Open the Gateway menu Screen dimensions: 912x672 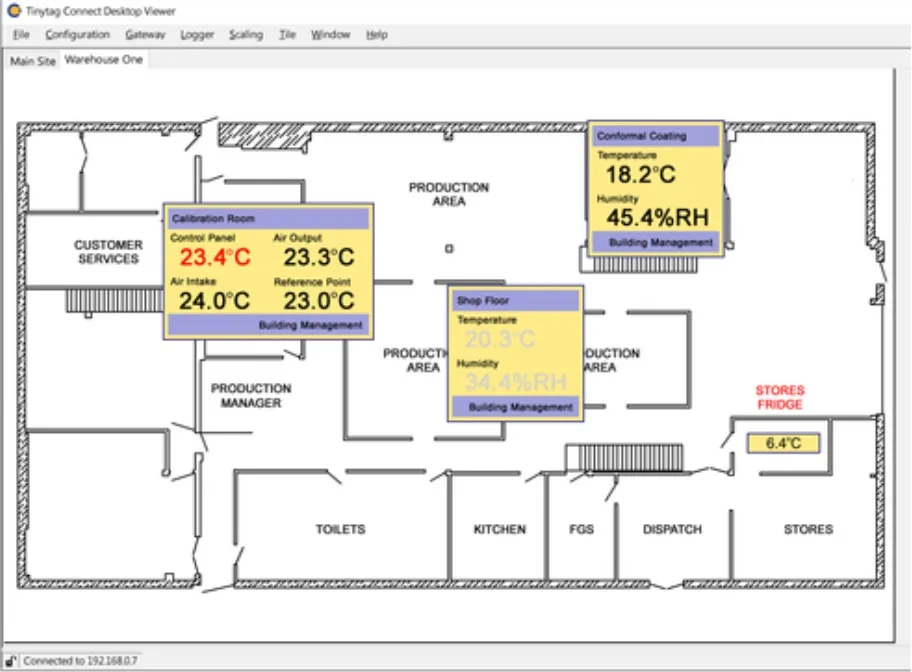tap(146, 34)
